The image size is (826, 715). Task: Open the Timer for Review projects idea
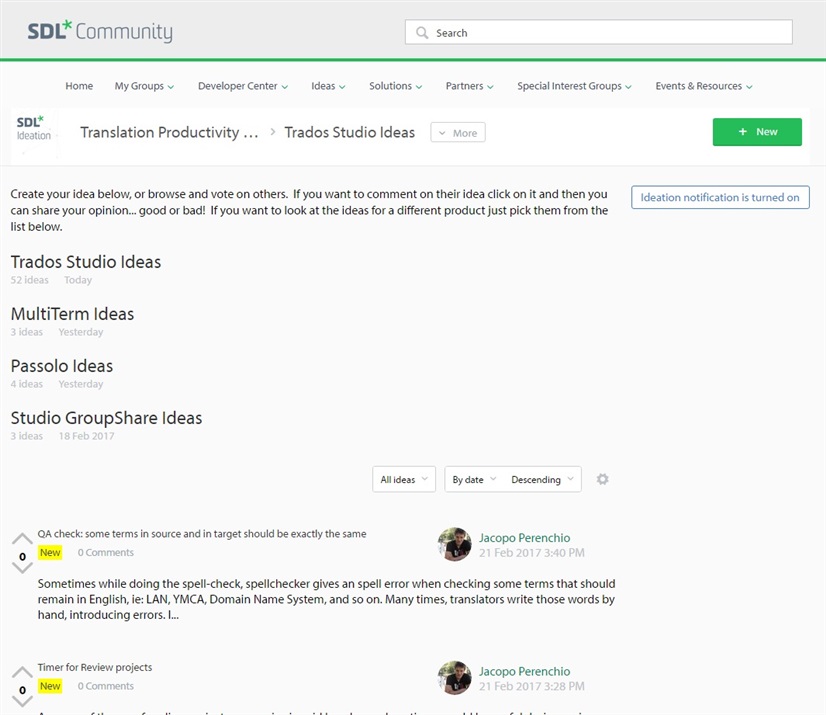coord(95,667)
